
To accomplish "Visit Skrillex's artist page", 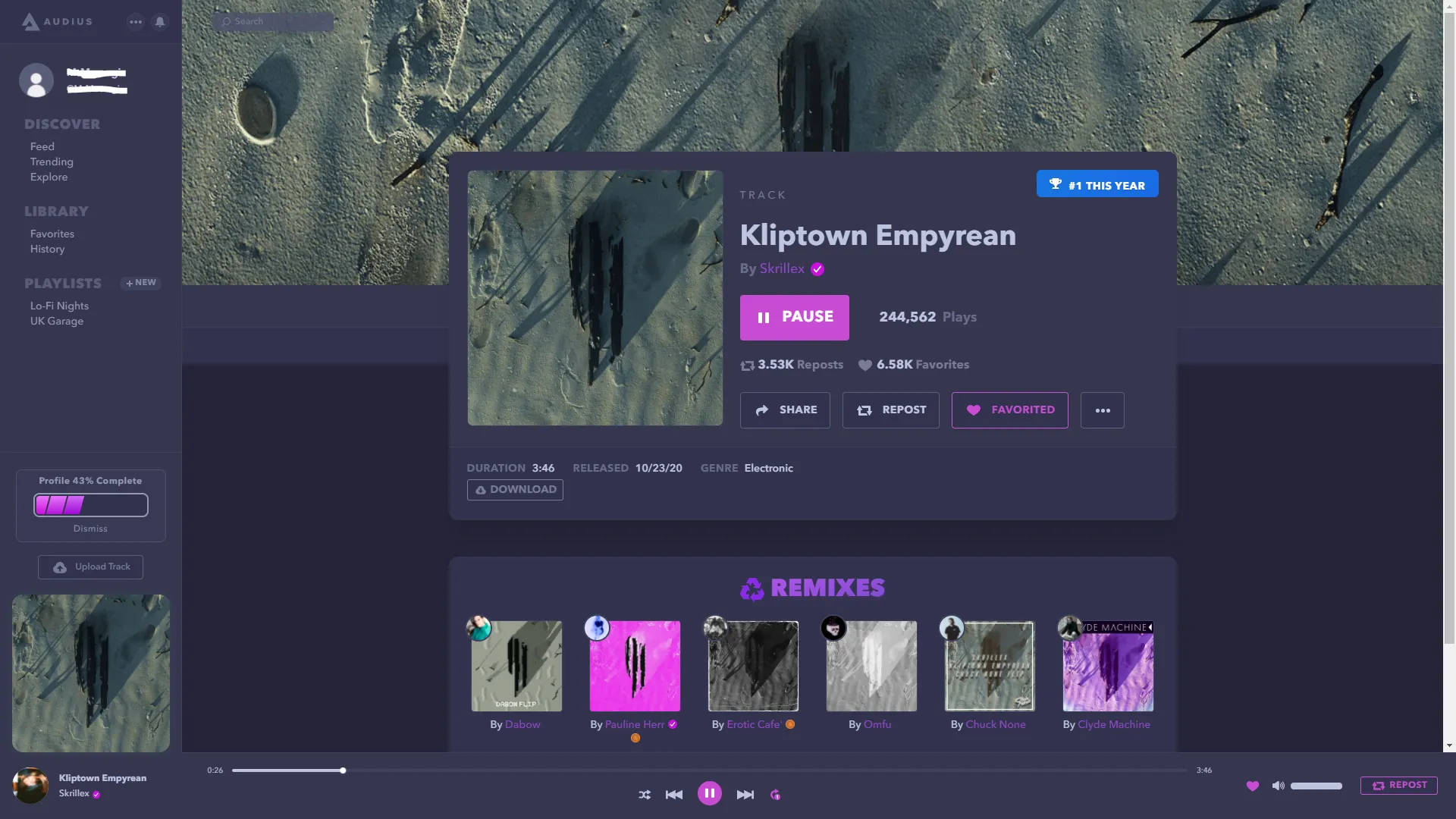I will (782, 268).
